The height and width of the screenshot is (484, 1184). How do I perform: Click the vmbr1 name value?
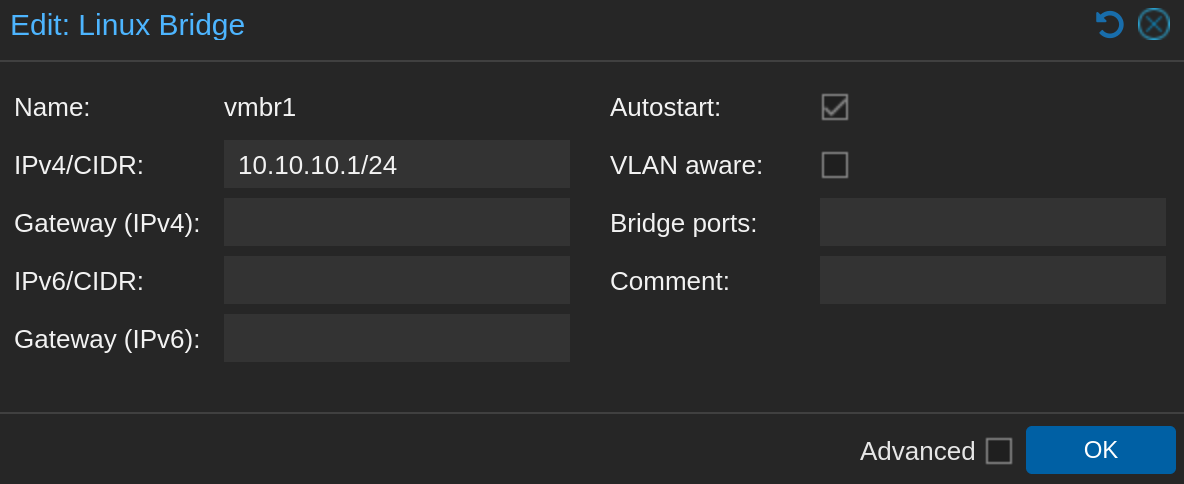point(260,107)
